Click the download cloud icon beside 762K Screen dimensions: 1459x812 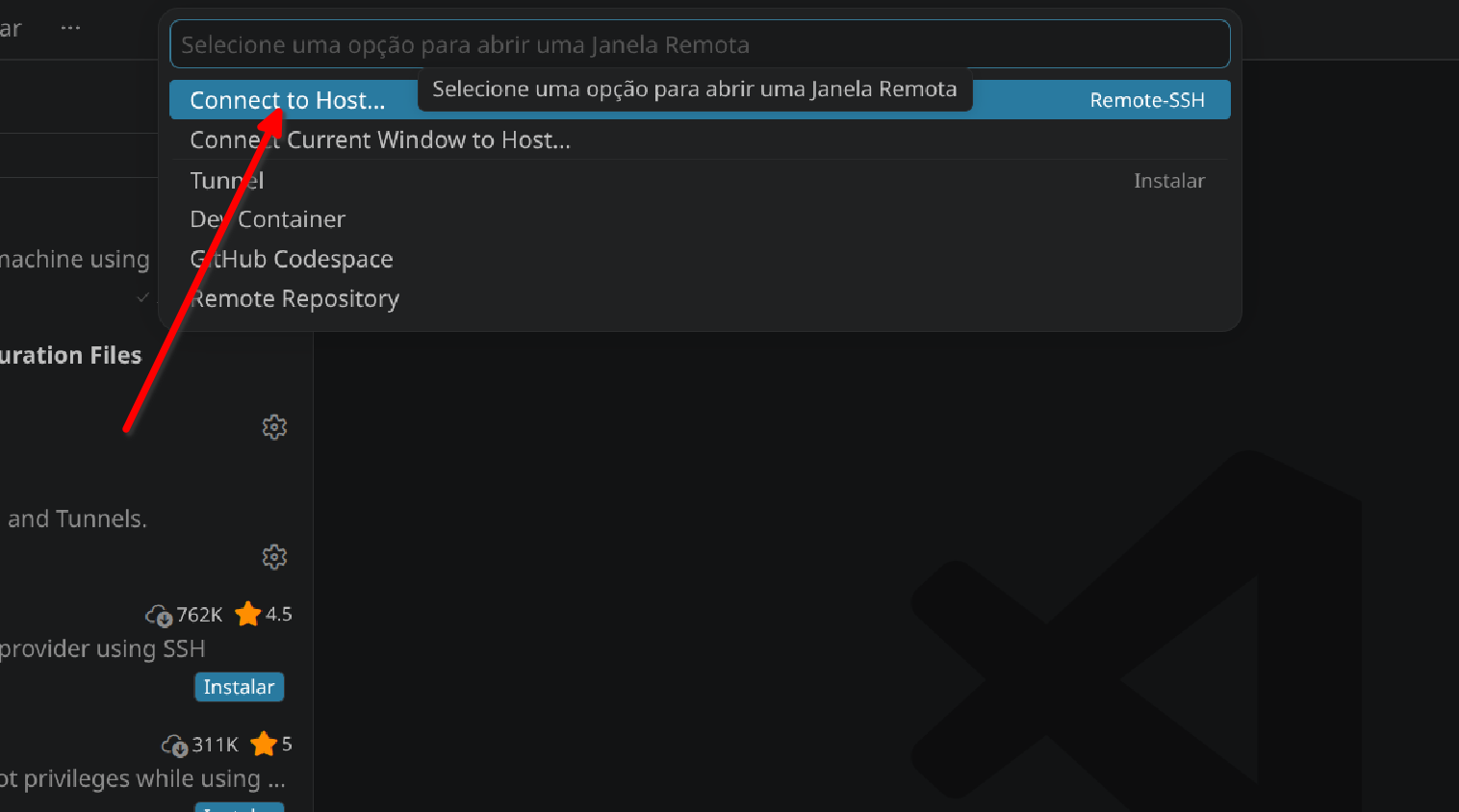click(x=159, y=615)
